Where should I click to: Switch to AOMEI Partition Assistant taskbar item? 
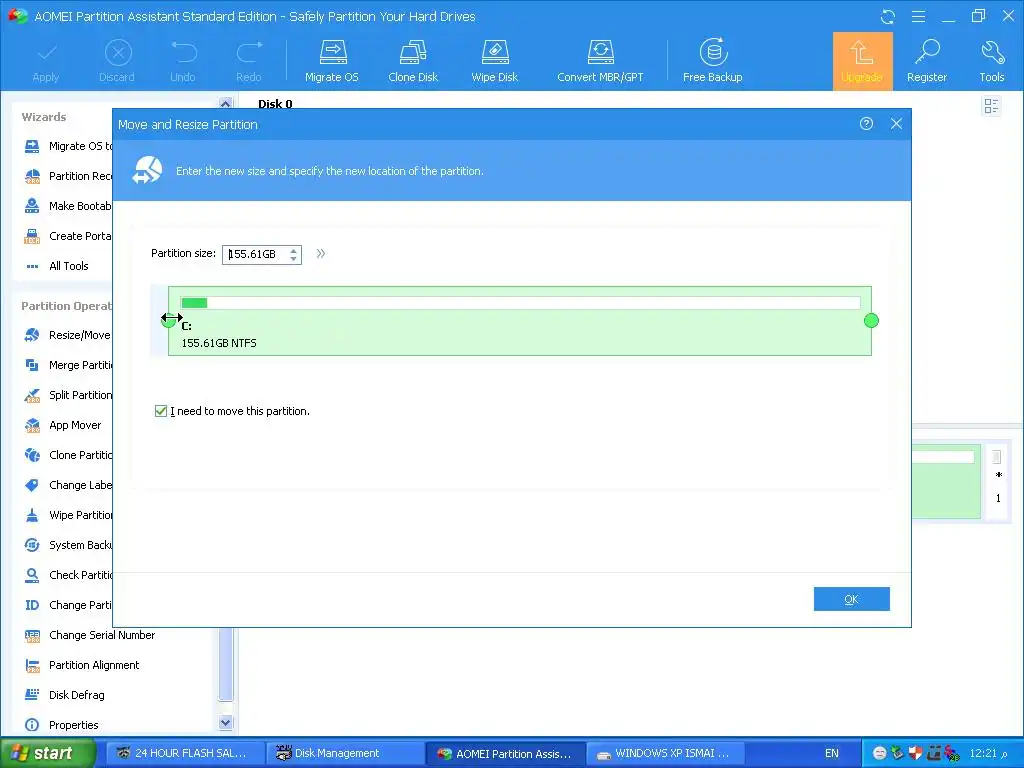click(x=505, y=754)
